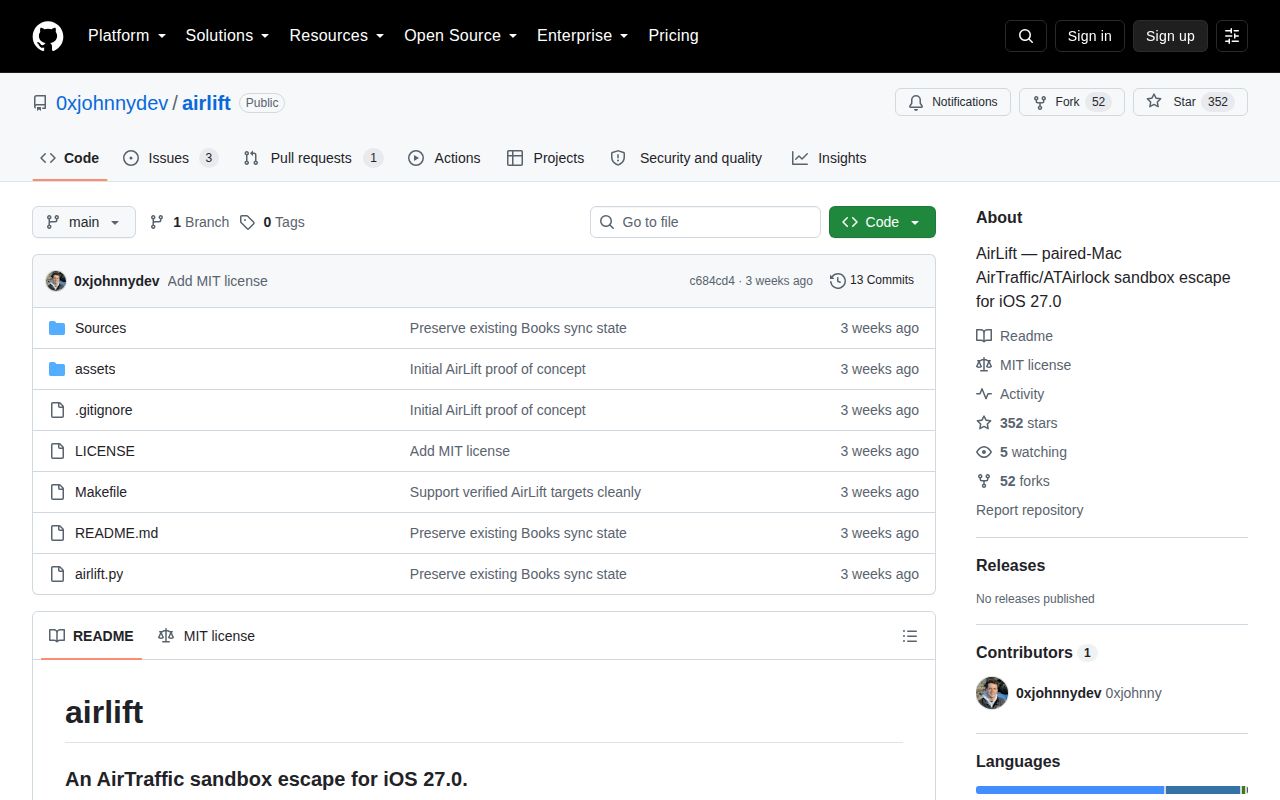View the Insights tab
Screen dimensions: 1280x800
[x=829, y=158]
